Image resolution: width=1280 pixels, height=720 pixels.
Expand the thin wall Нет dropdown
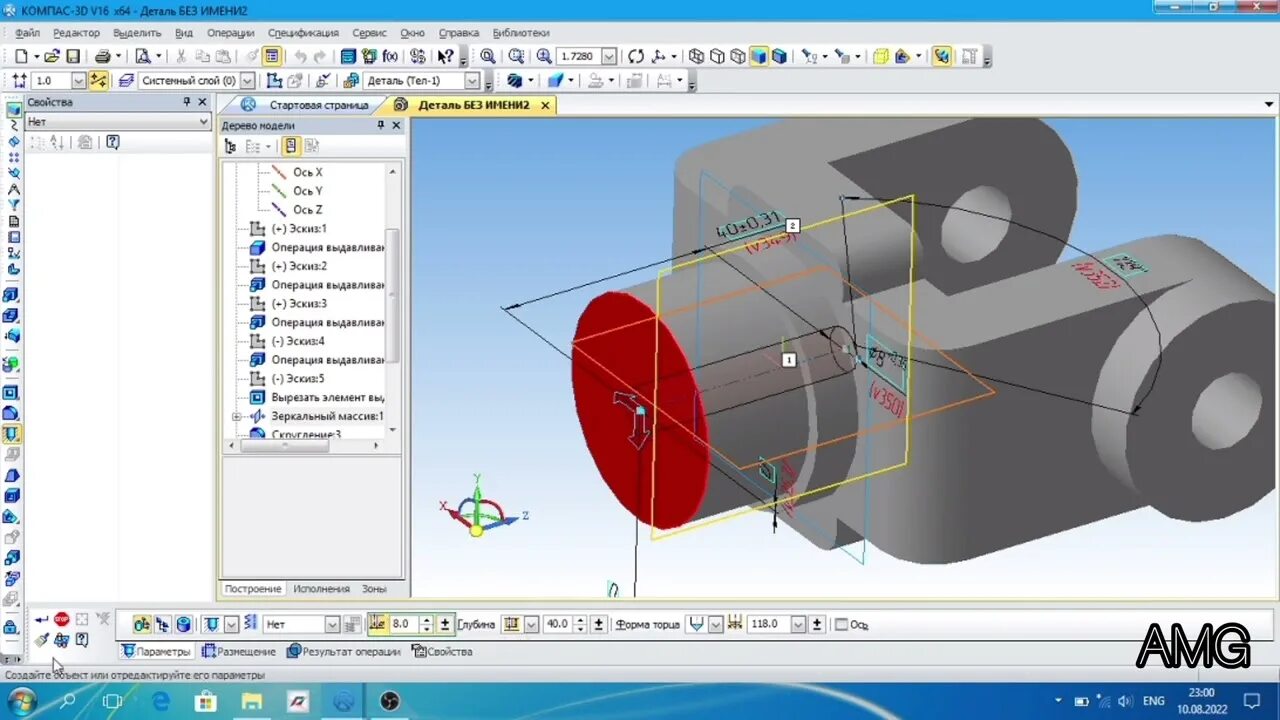333,624
